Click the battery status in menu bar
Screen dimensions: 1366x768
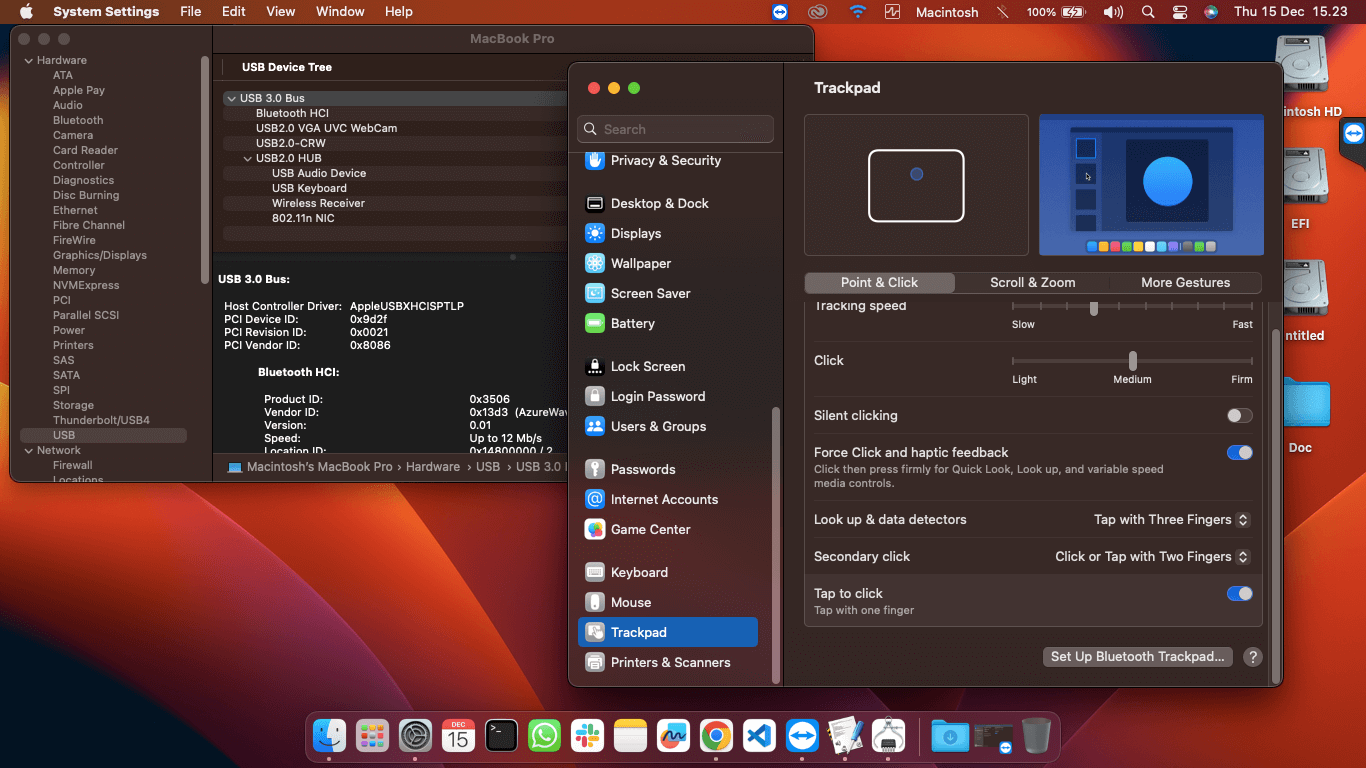tap(1056, 12)
